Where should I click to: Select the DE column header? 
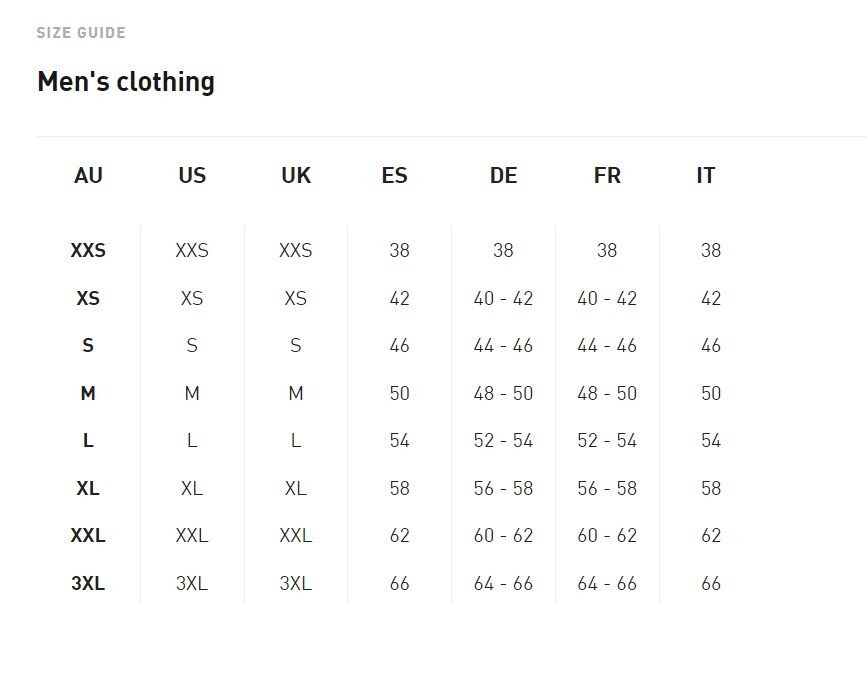pyautogui.click(x=503, y=175)
